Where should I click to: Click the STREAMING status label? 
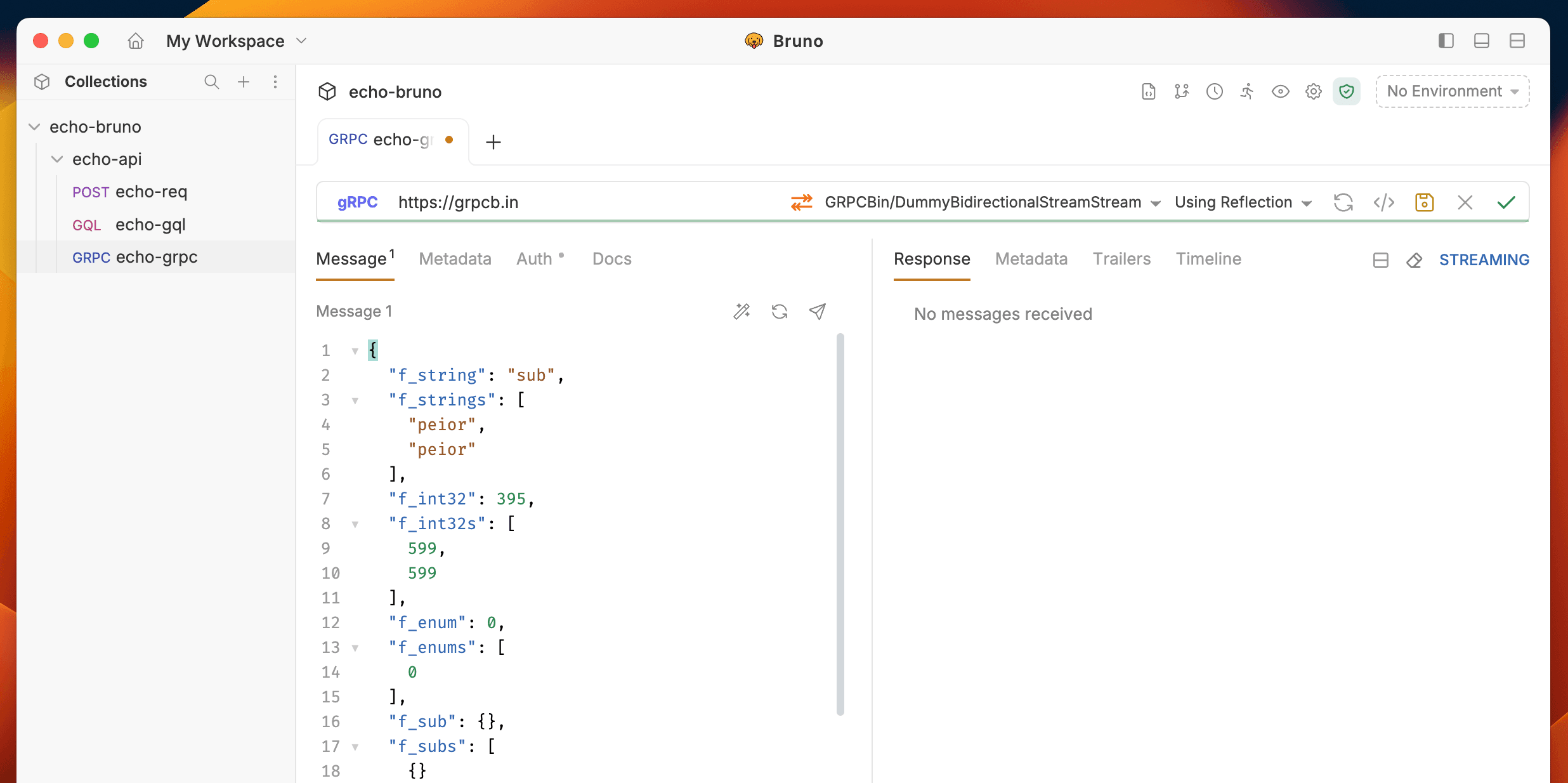[1484, 260]
